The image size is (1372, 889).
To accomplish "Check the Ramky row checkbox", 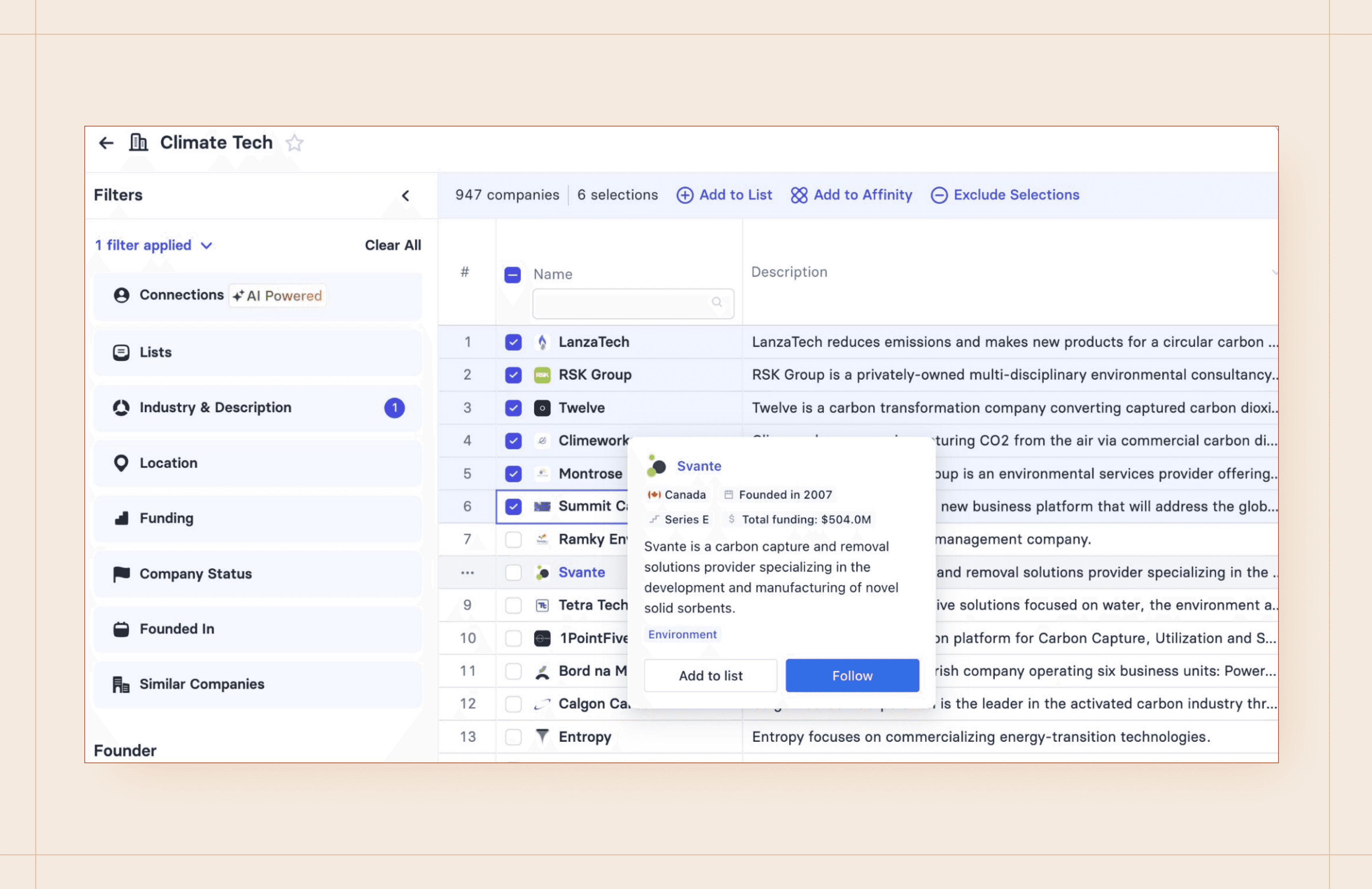I will pyautogui.click(x=513, y=540).
